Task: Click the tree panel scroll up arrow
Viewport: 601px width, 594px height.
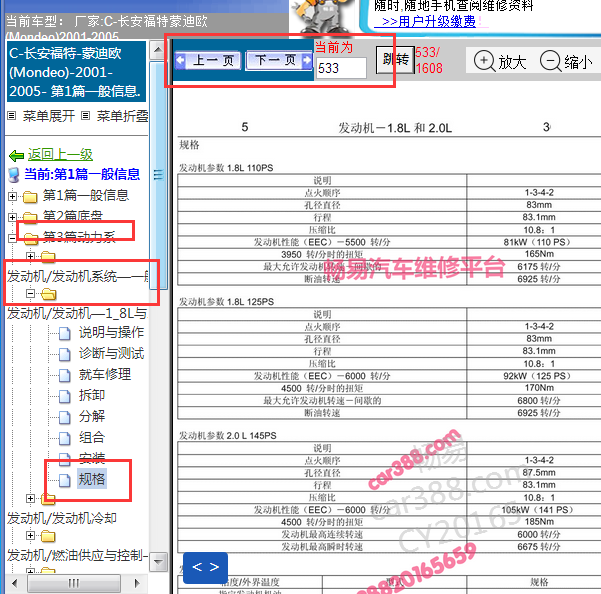Action: coord(158,50)
